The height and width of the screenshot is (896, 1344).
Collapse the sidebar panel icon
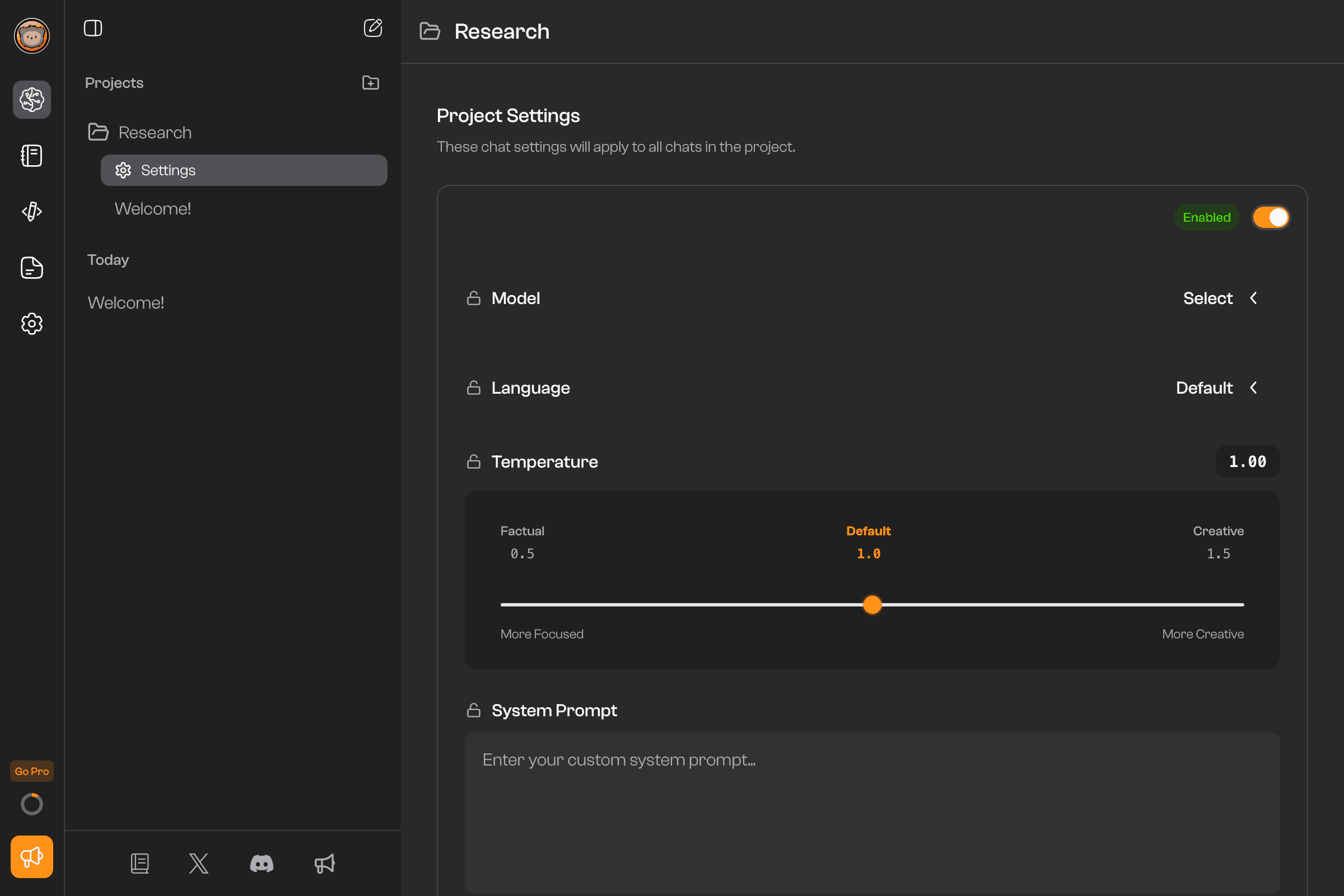click(92, 28)
